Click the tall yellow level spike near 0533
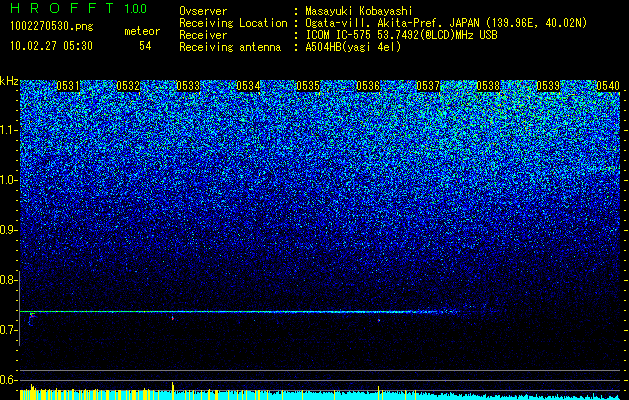This screenshot has width=629, height=400. point(173,390)
